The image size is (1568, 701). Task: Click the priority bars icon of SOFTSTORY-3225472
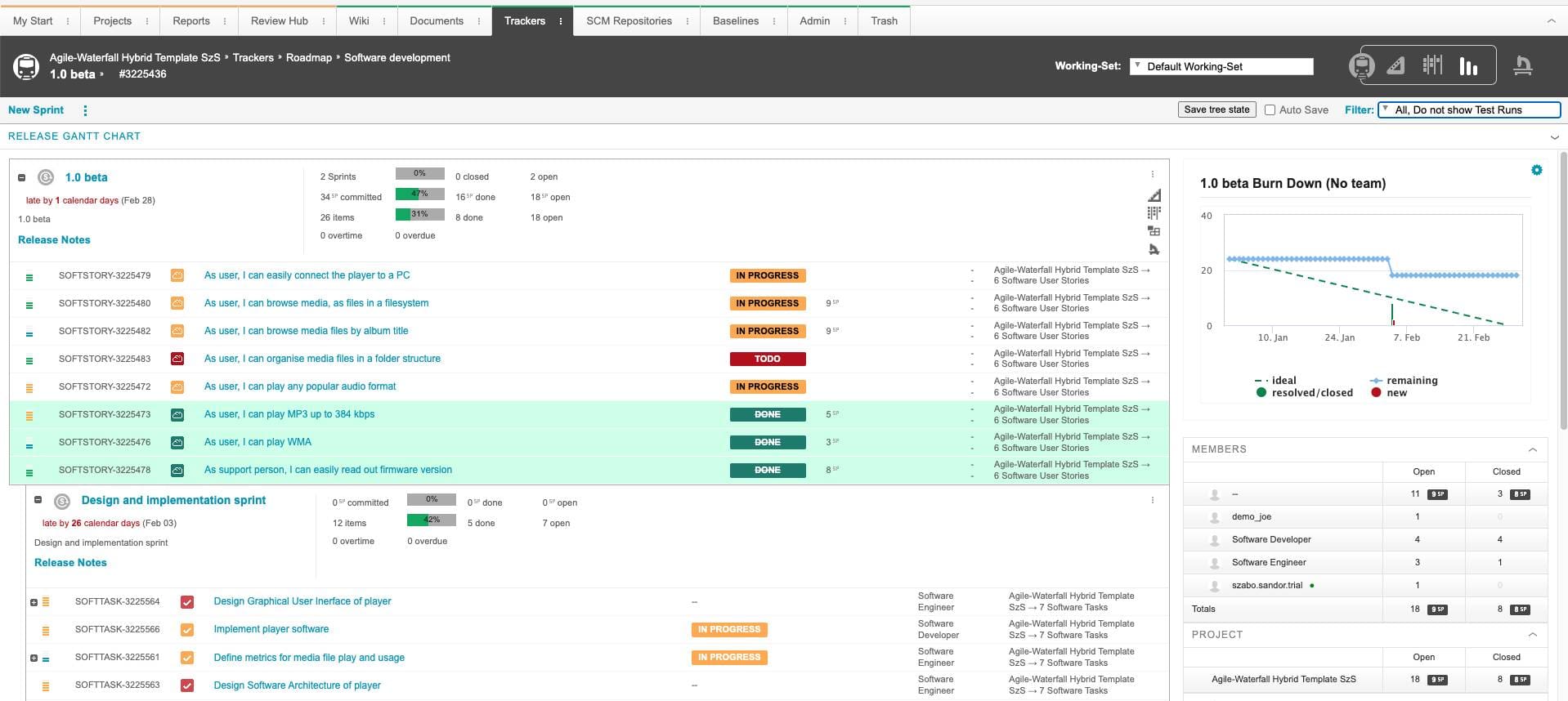point(29,387)
